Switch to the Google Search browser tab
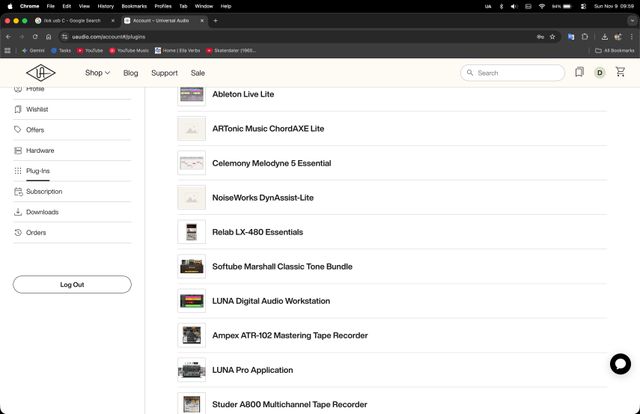 (x=70, y=20)
